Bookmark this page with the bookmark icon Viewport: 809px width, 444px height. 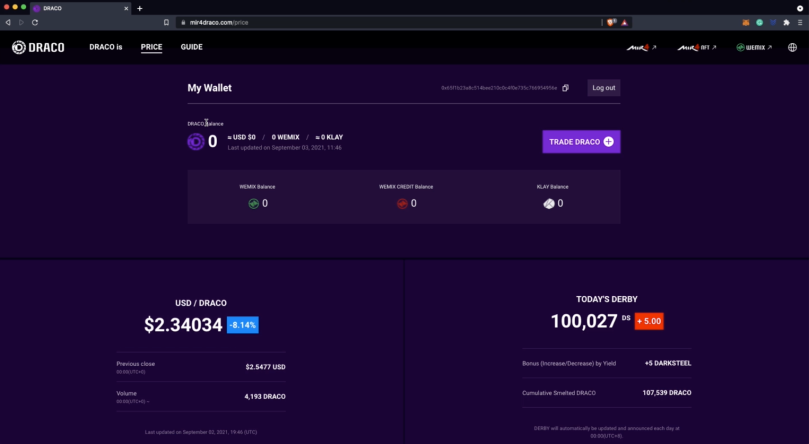coord(166,23)
